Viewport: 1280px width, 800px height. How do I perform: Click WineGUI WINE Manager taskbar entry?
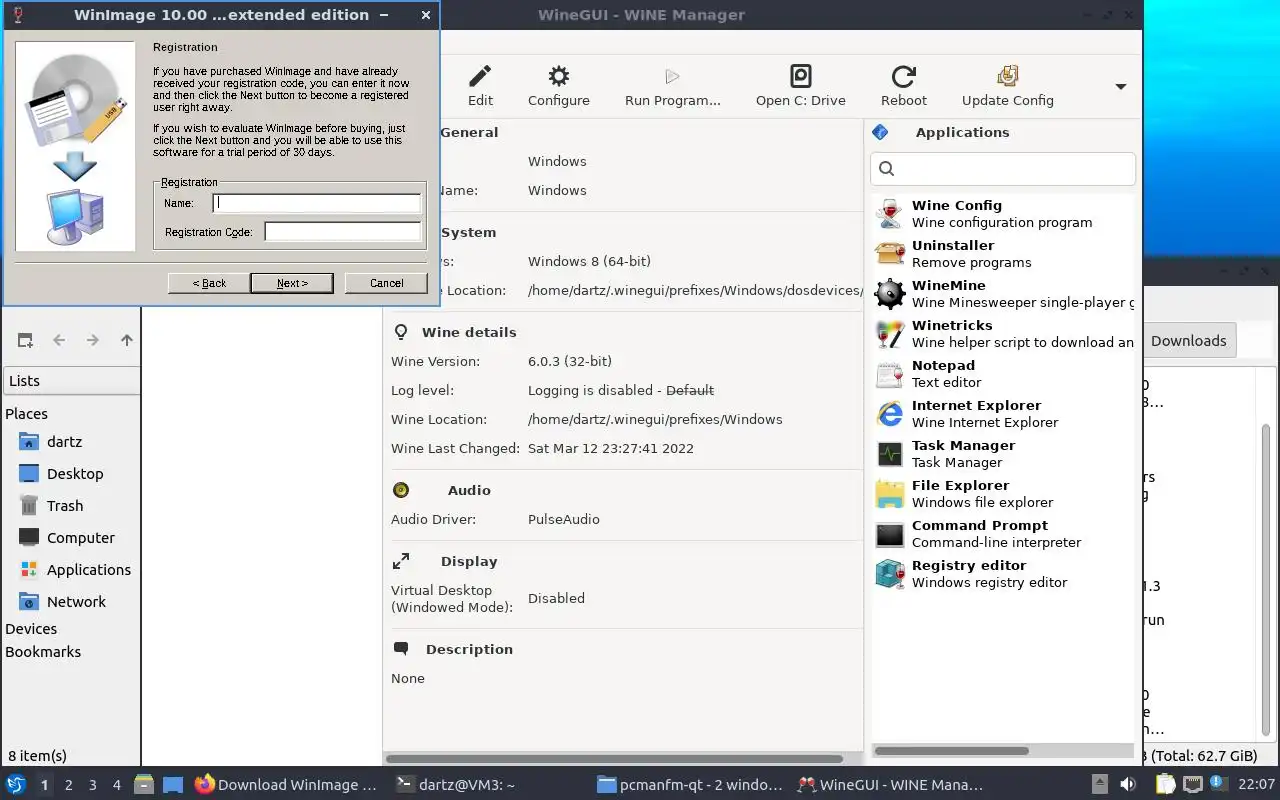tap(891, 785)
